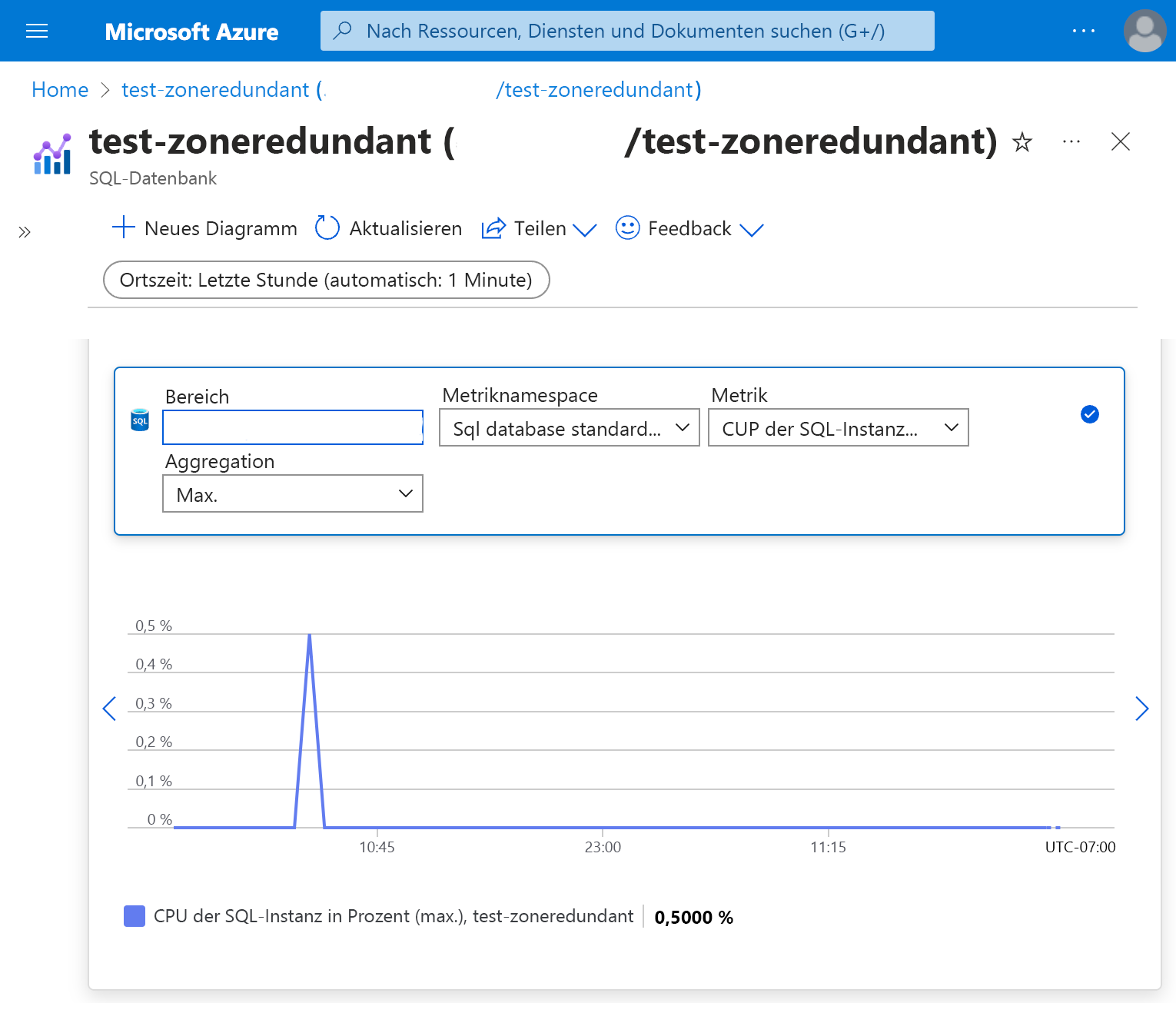The image size is (1176, 1036).
Task: Click the SQL-Datenbank chart icon in the header
Action: pyautogui.click(x=51, y=155)
